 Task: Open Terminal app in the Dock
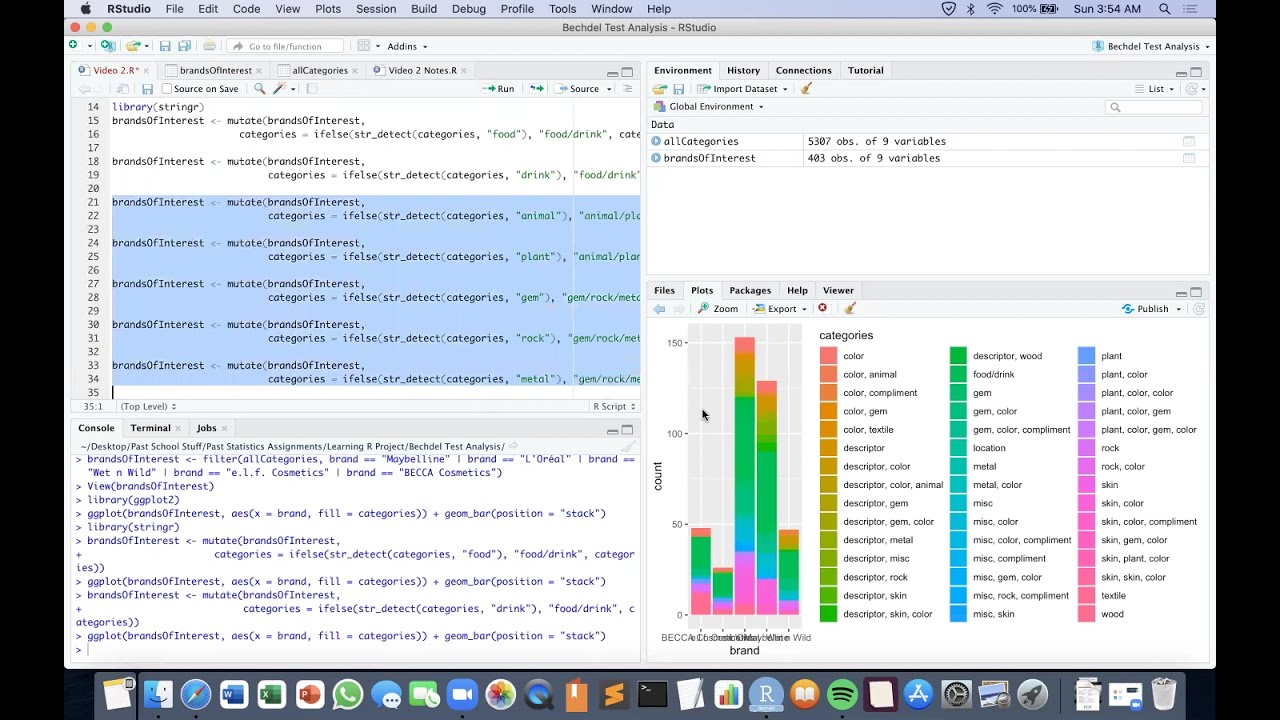pos(652,694)
